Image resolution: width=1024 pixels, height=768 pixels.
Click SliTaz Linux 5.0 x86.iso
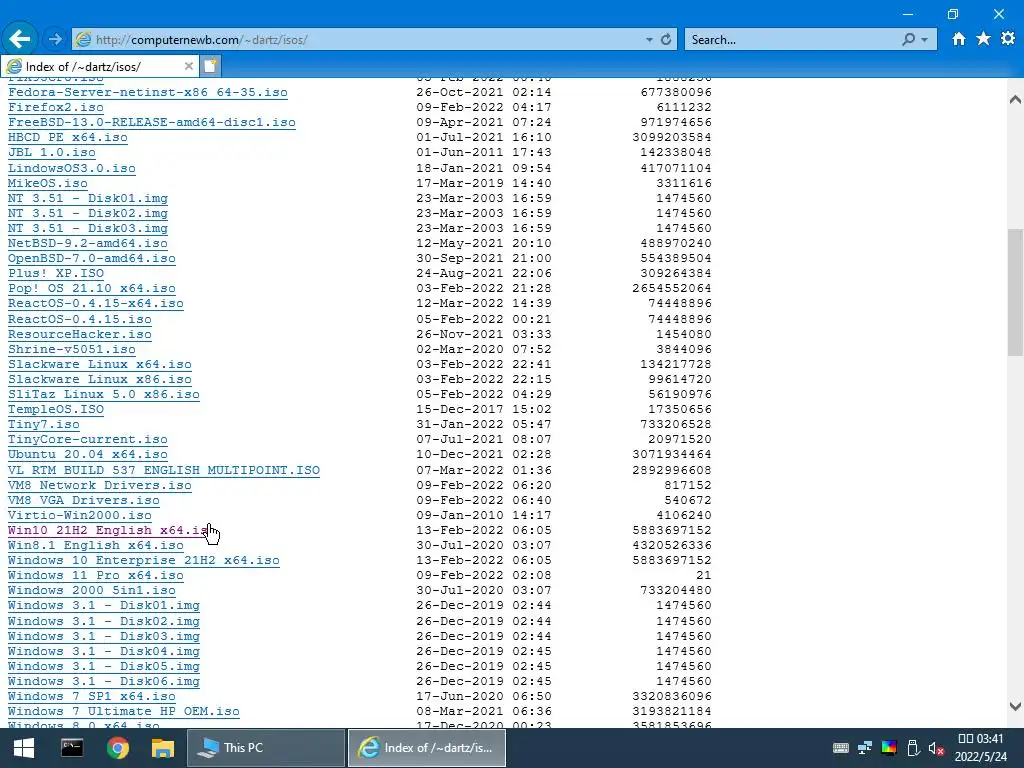coord(104,394)
